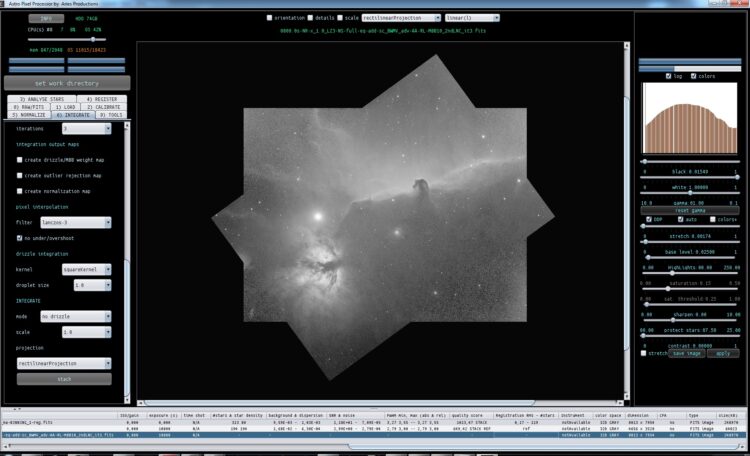
Task: Uncheck the log histogram checkbox
Action: point(669,76)
